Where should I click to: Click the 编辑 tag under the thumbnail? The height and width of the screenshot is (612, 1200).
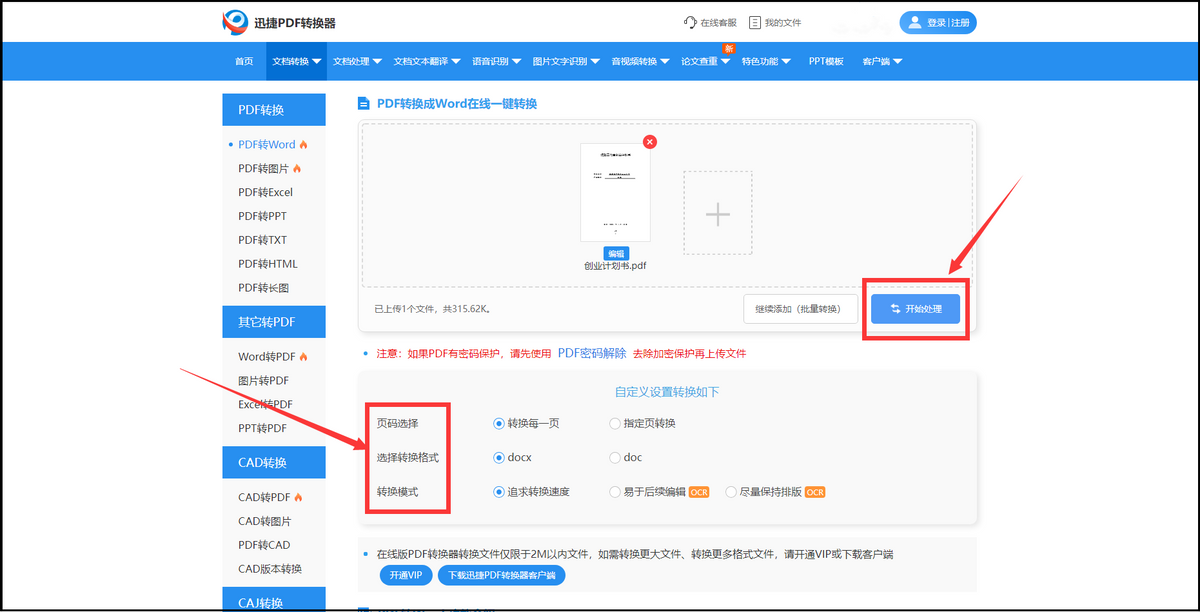tap(615, 254)
